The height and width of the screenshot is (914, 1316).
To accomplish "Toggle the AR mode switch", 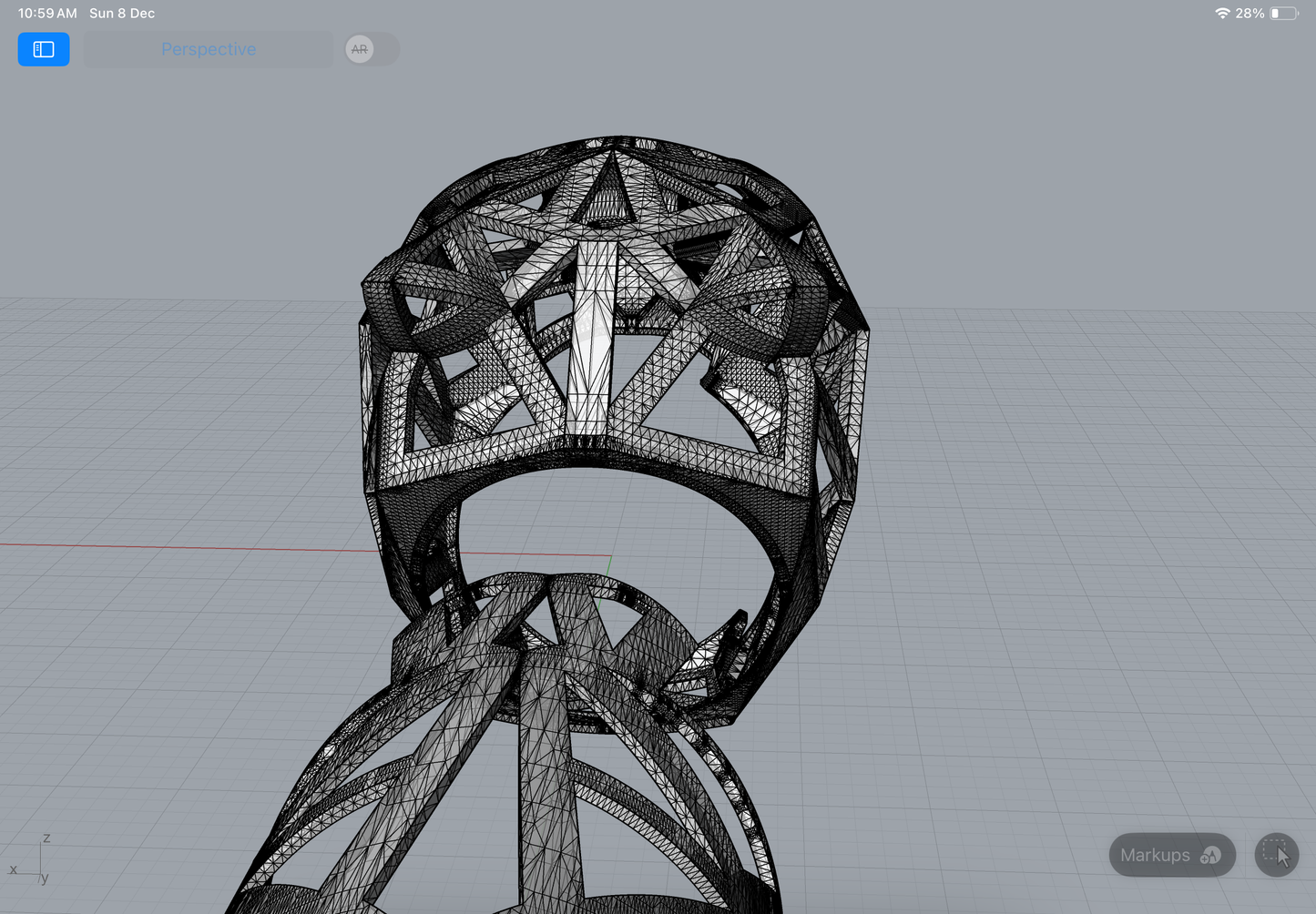I will 372,49.
